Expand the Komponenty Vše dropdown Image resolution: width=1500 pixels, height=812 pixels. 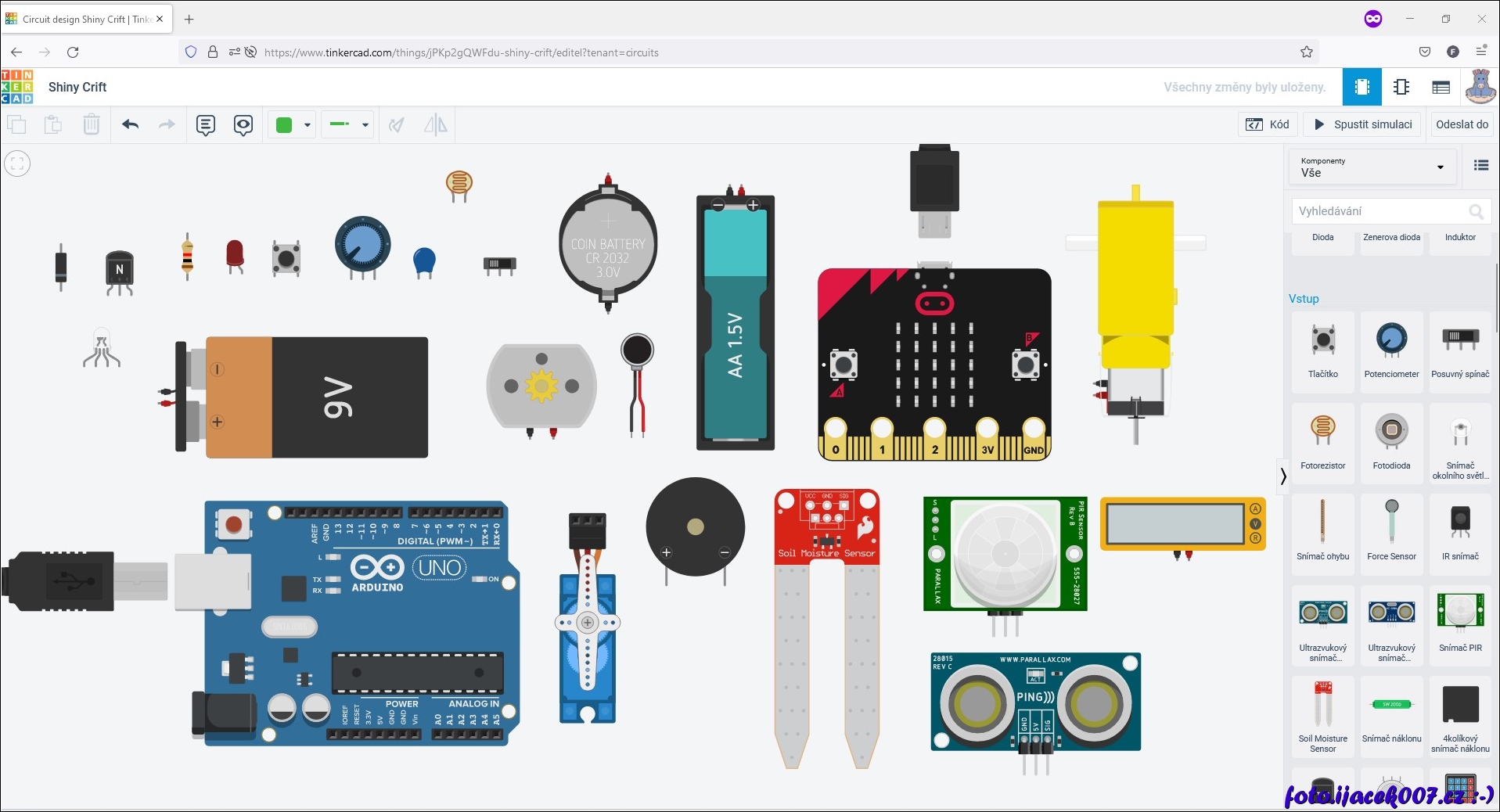[1372, 167]
